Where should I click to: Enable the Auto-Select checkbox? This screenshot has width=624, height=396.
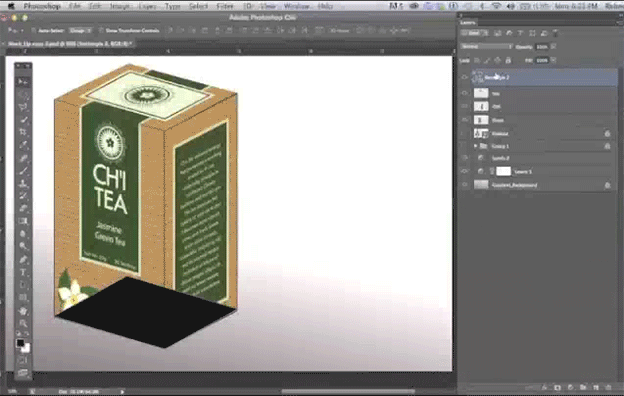pyautogui.click(x=33, y=30)
